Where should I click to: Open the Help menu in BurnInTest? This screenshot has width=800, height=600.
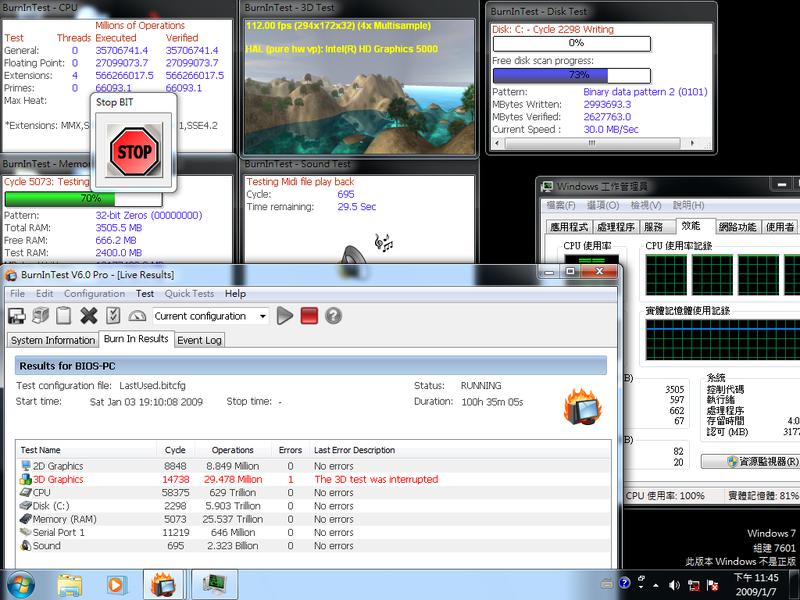[x=235, y=293]
